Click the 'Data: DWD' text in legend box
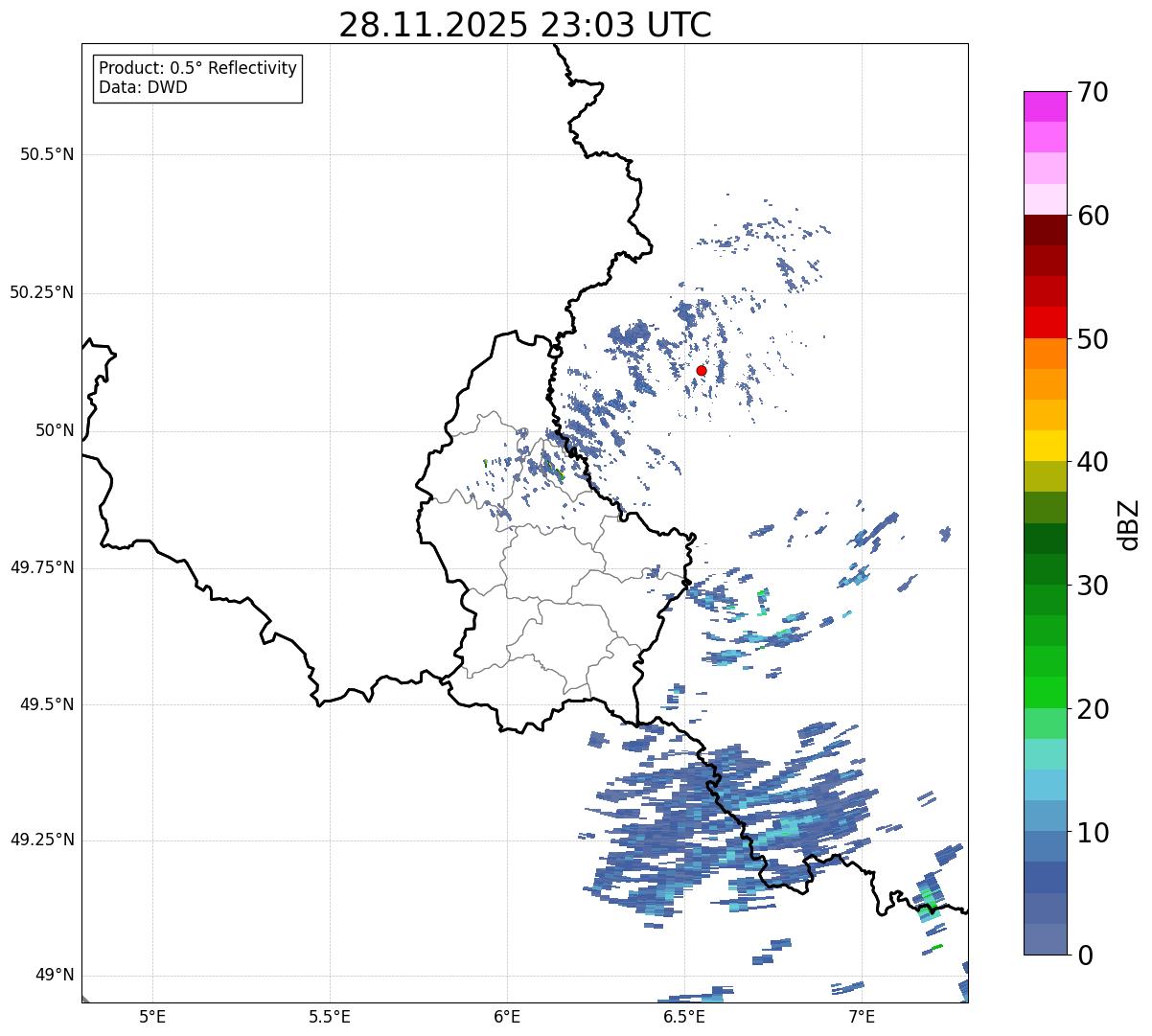Viewport: 1152px width, 1036px height. click(x=143, y=87)
